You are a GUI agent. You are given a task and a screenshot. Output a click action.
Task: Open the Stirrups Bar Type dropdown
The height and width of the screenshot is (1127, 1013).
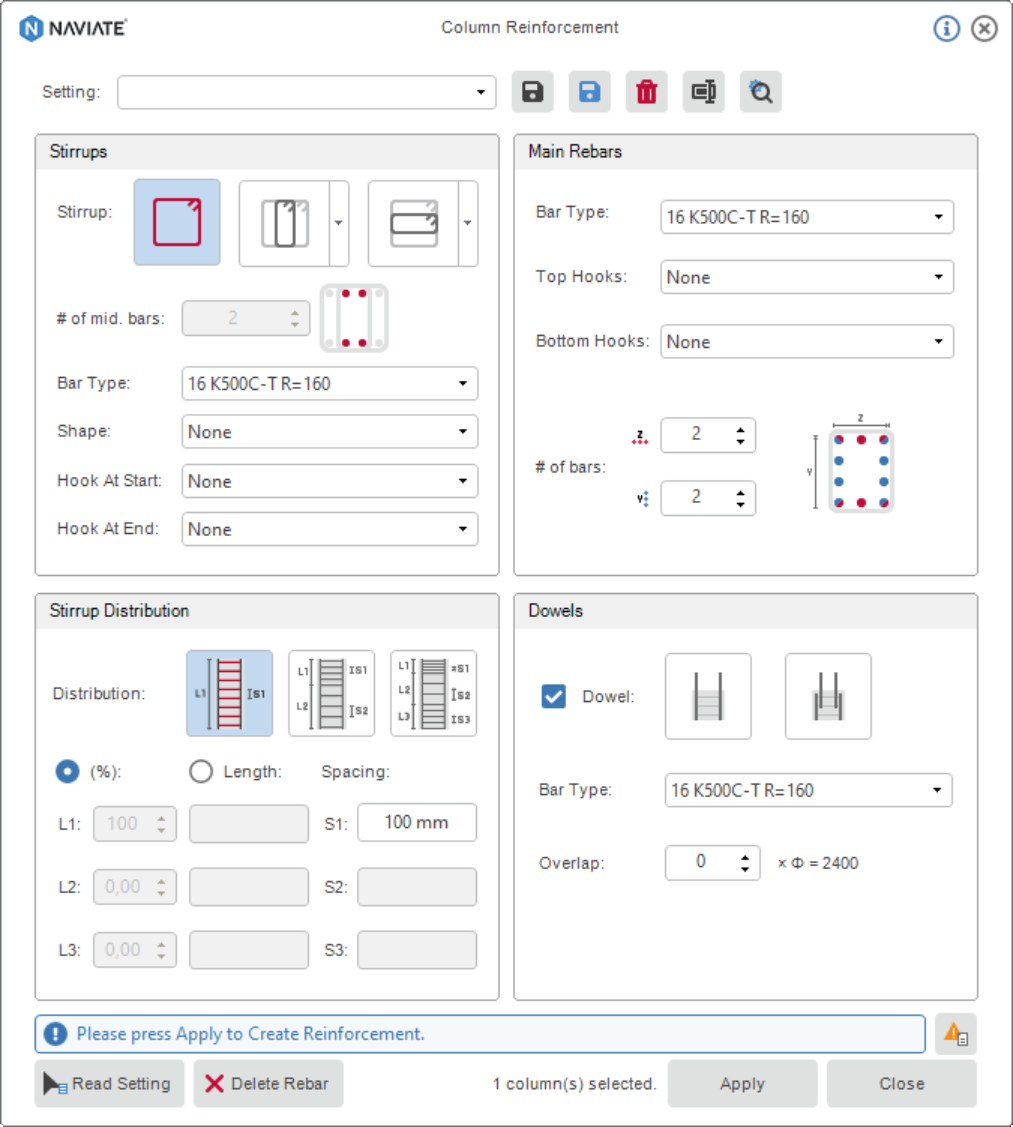click(330, 384)
